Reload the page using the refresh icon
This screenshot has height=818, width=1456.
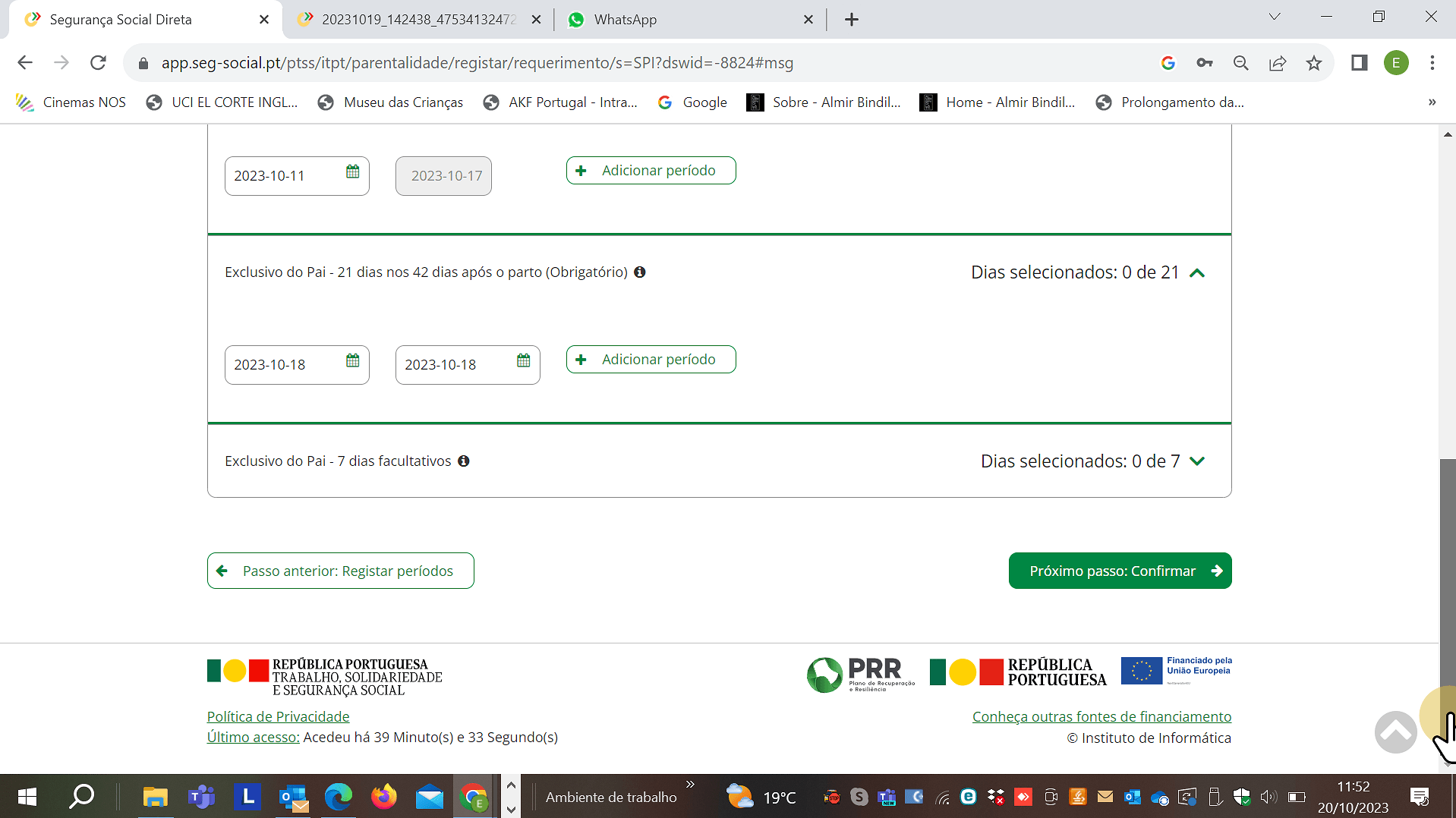98,63
